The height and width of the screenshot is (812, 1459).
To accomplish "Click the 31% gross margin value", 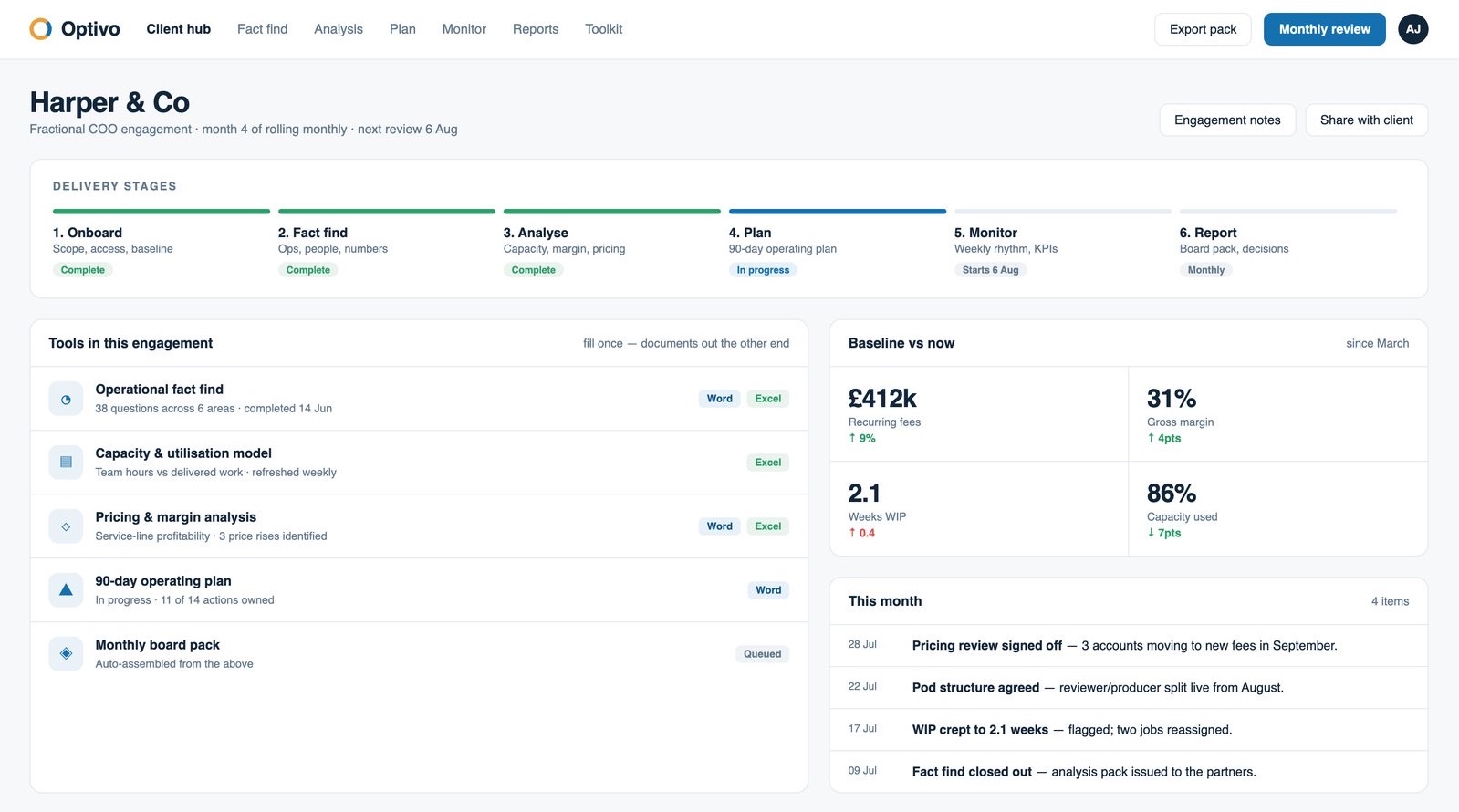I will 1172,399.
